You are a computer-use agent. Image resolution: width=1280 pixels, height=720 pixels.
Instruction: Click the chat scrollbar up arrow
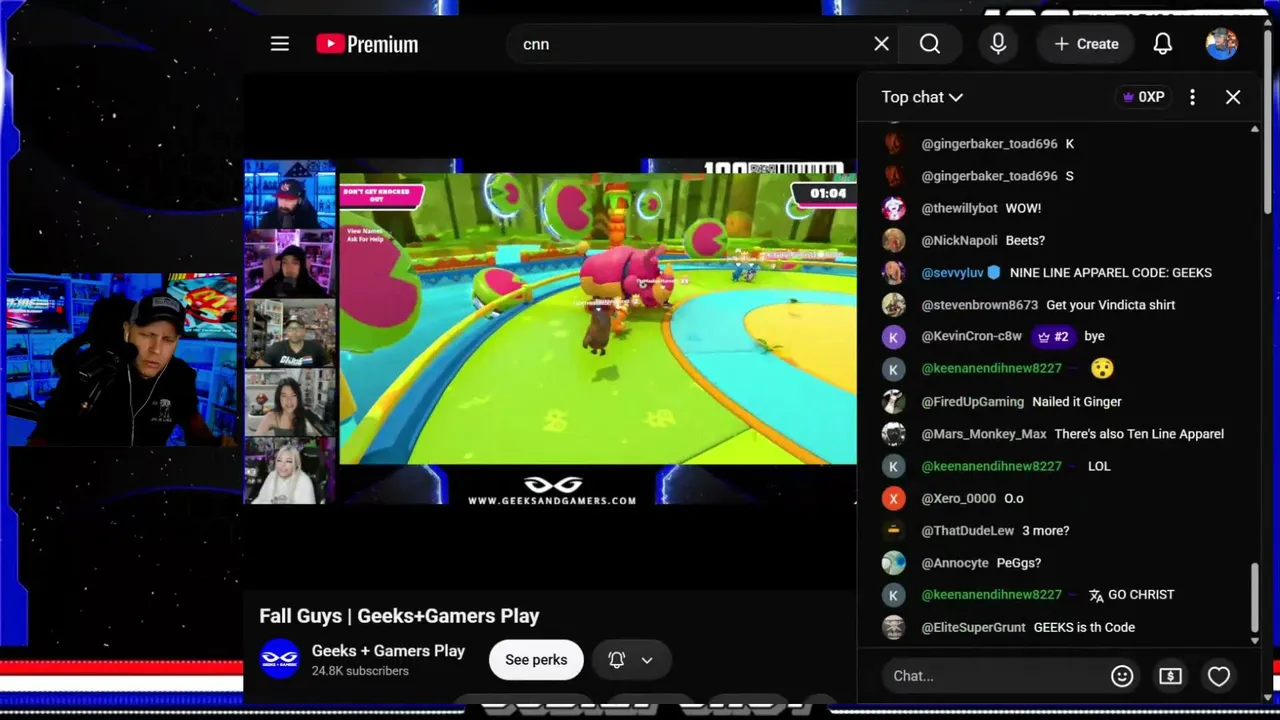[x=1255, y=129]
